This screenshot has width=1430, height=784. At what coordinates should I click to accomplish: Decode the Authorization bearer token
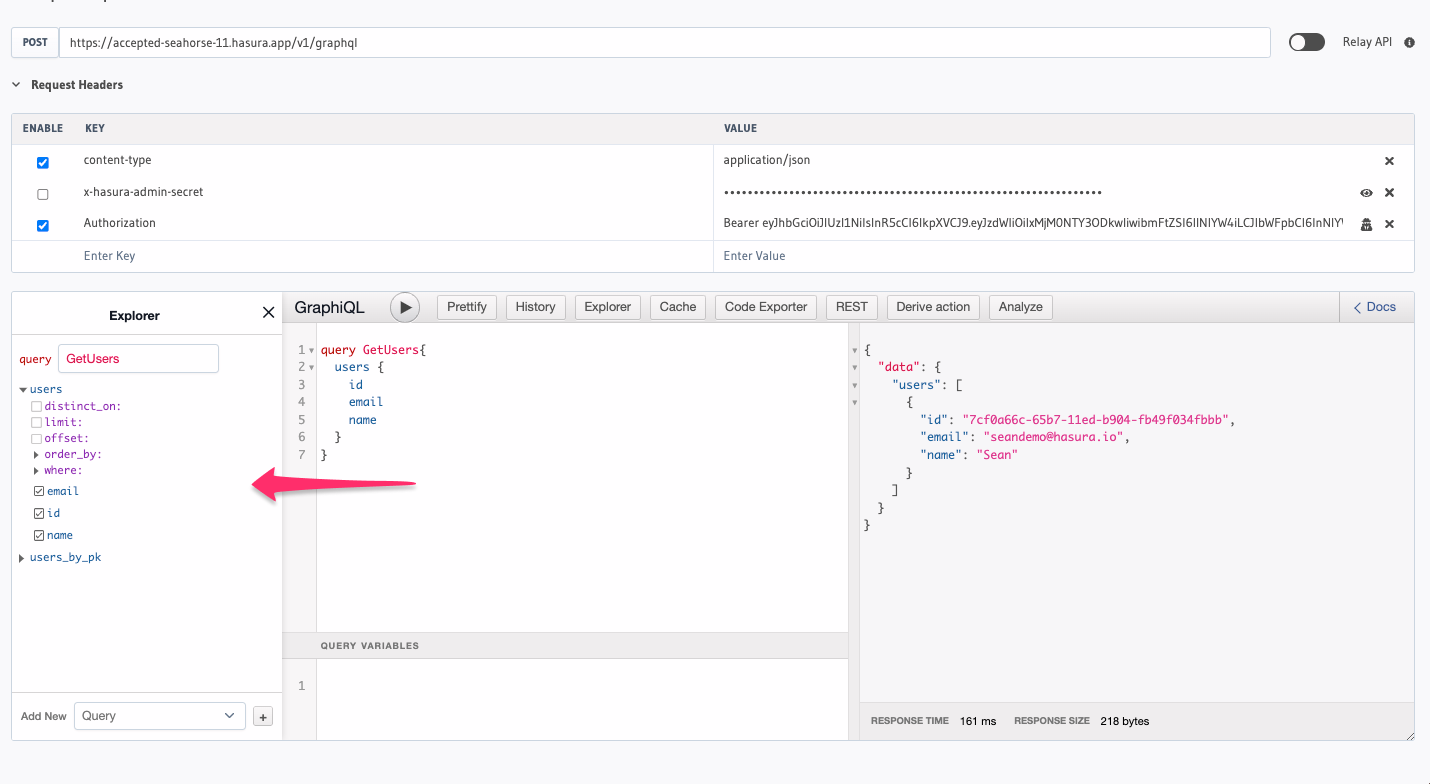coord(1366,224)
